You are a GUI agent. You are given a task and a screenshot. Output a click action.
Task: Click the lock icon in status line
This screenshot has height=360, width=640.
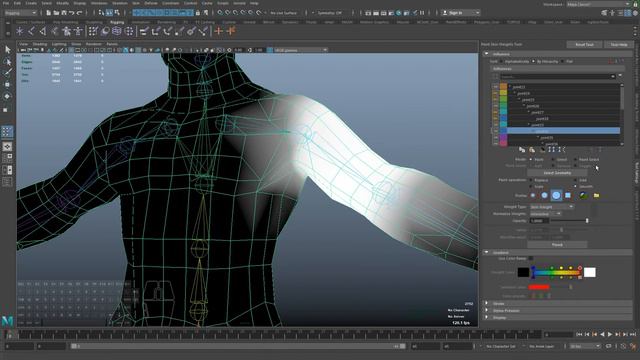point(198,13)
